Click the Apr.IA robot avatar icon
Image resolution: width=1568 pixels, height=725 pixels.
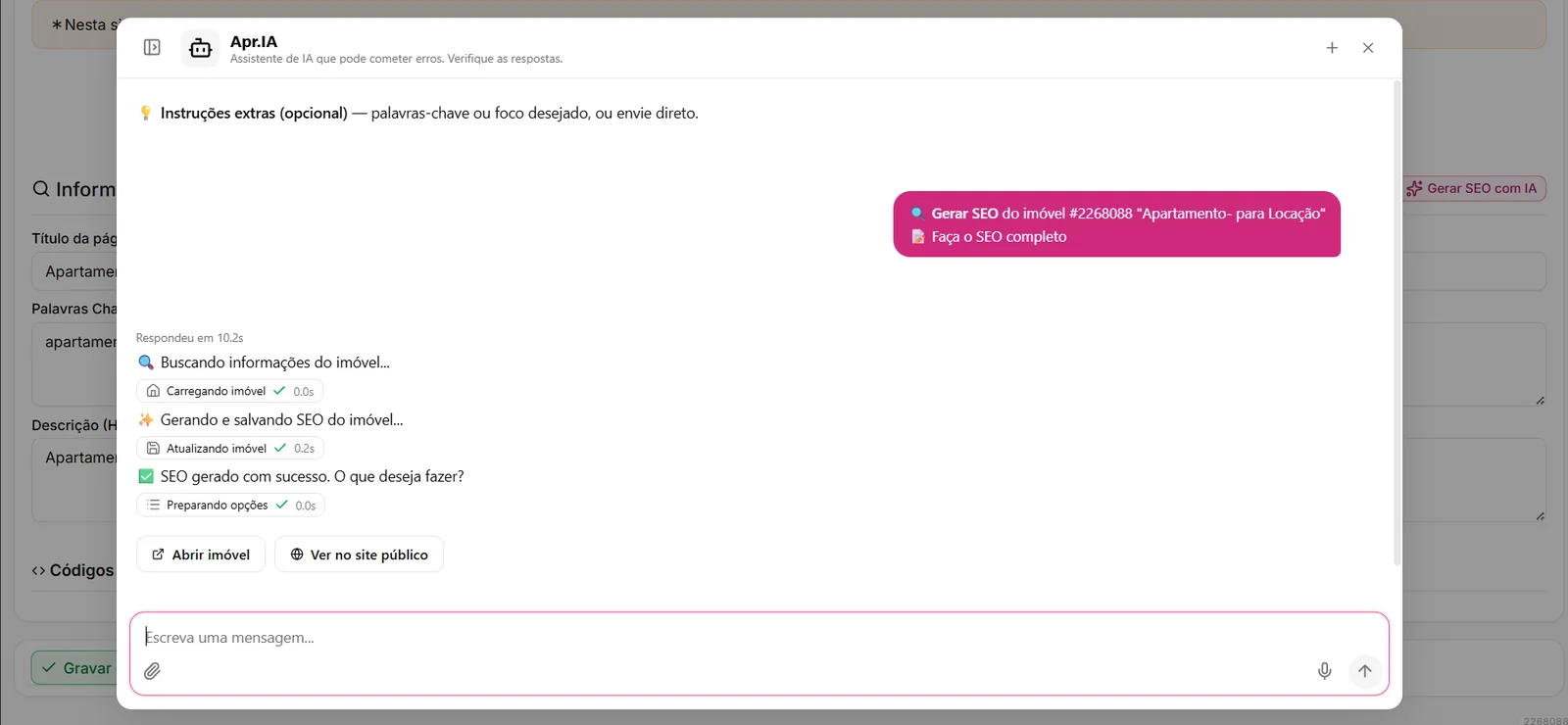[x=200, y=48]
